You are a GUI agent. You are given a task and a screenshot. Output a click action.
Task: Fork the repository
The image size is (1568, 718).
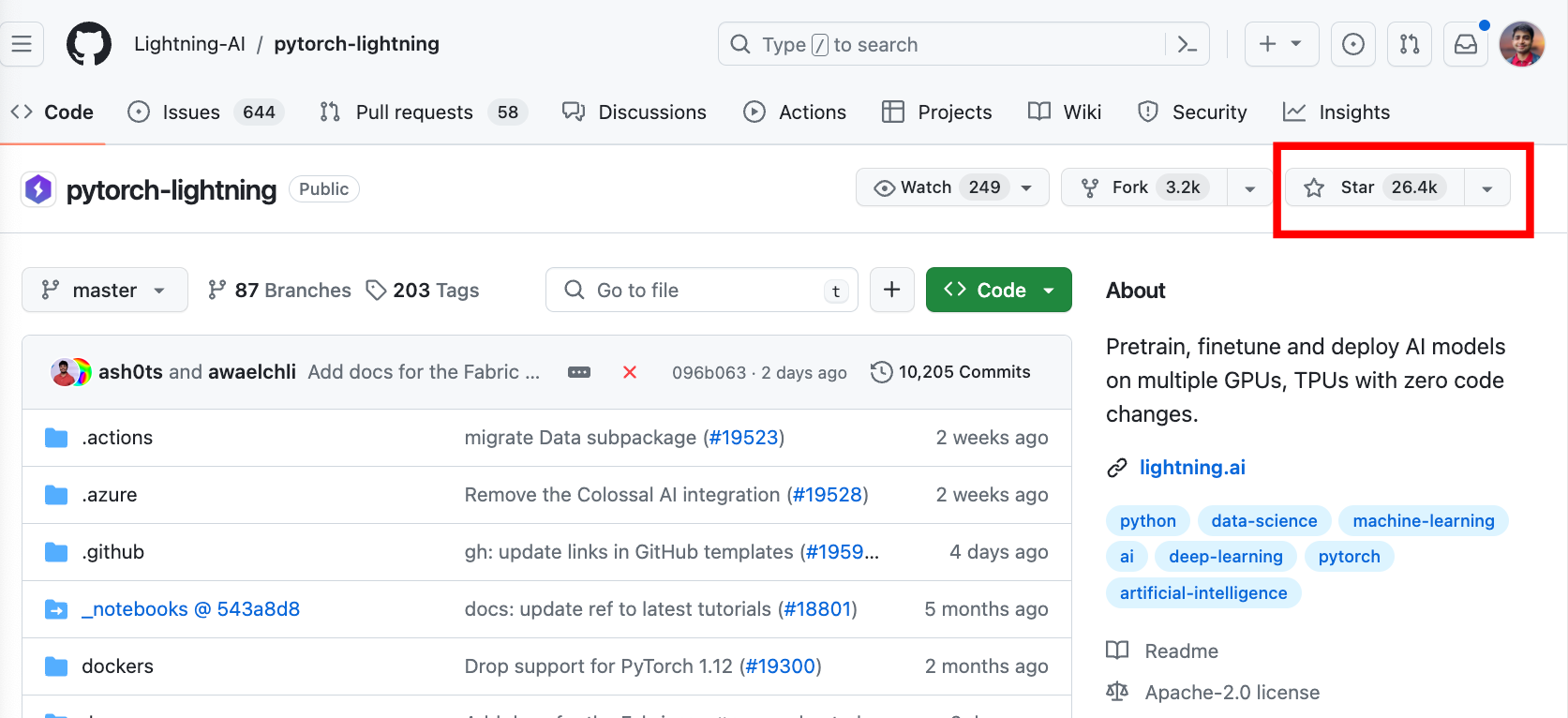[x=1144, y=187]
